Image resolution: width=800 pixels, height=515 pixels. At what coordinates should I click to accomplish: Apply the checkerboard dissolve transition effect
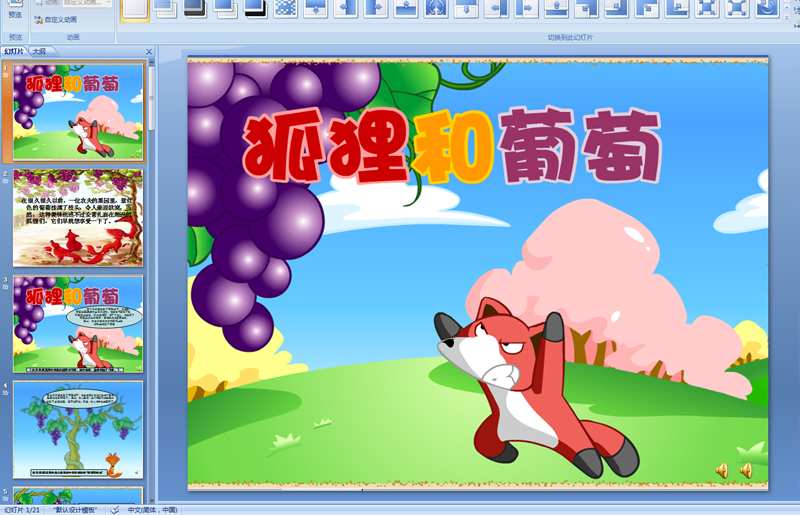pyautogui.click(x=285, y=9)
